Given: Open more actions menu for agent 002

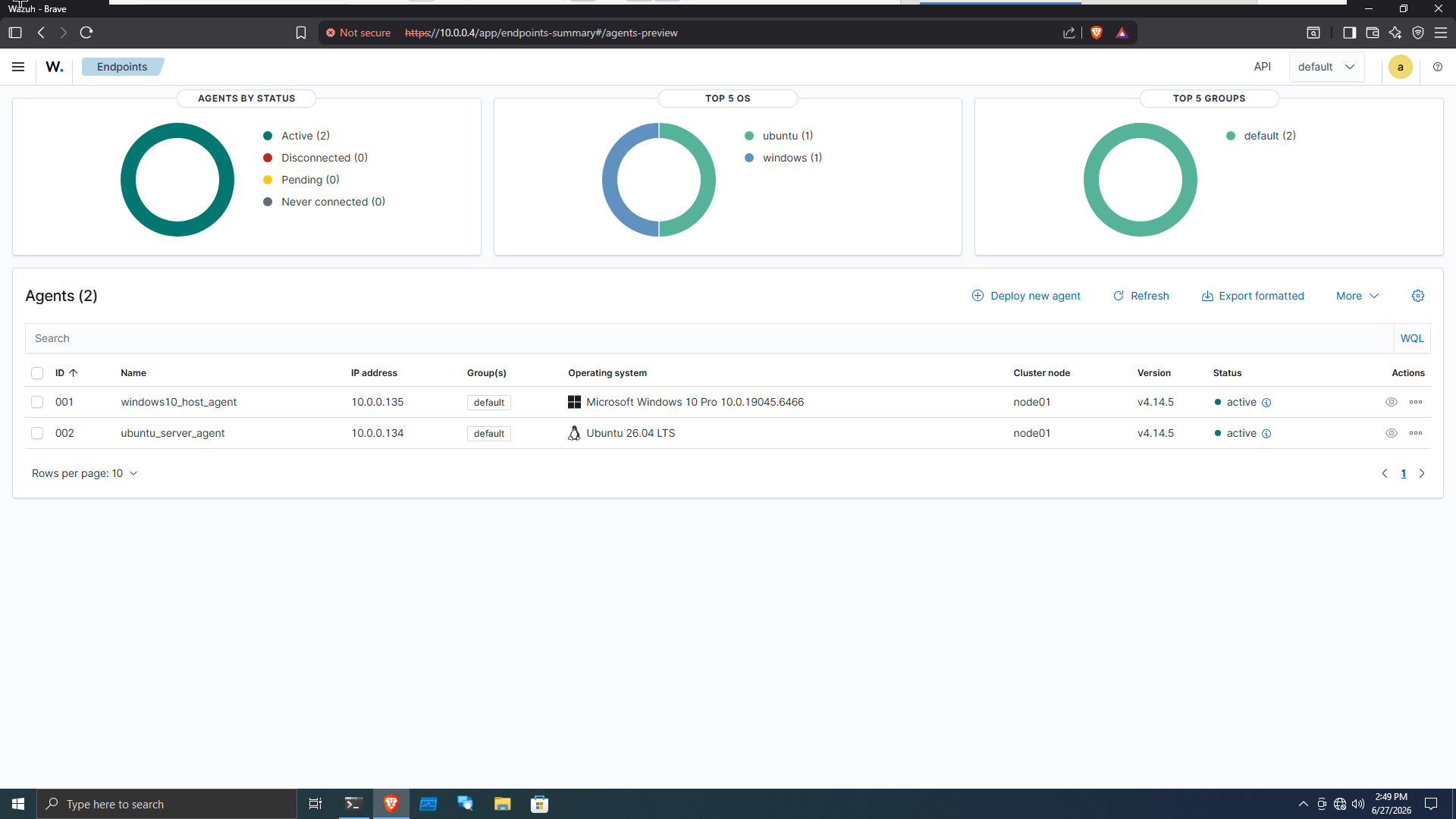Looking at the screenshot, I should (x=1416, y=433).
